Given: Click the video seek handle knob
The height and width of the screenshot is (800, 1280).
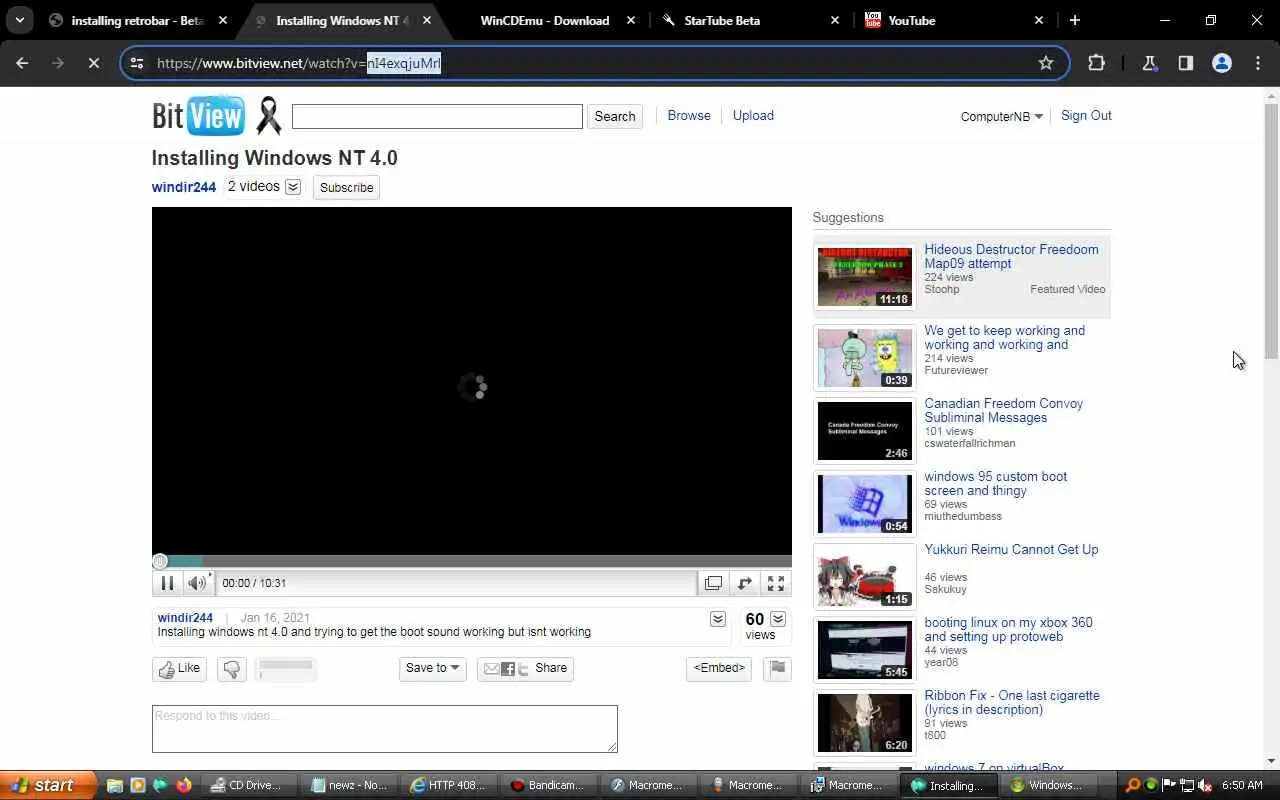Looking at the screenshot, I should (x=160, y=561).
